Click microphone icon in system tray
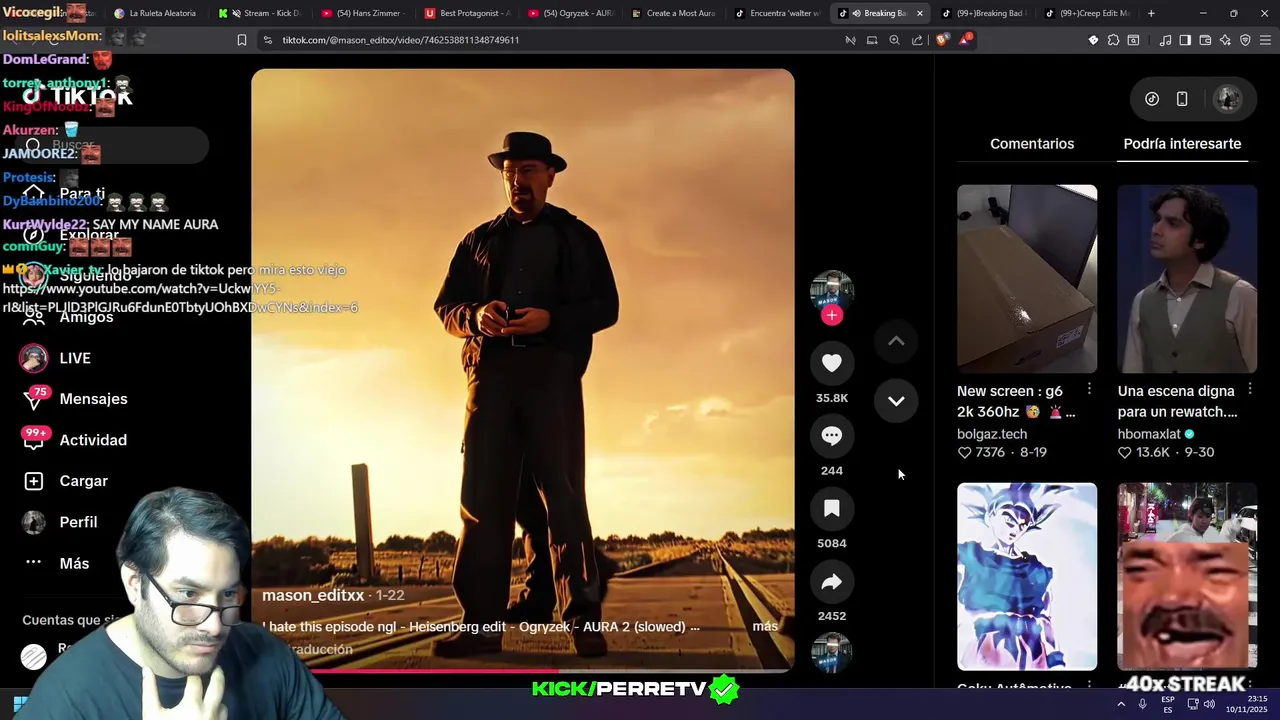The image size is (1280, 720). (1142, 704)
